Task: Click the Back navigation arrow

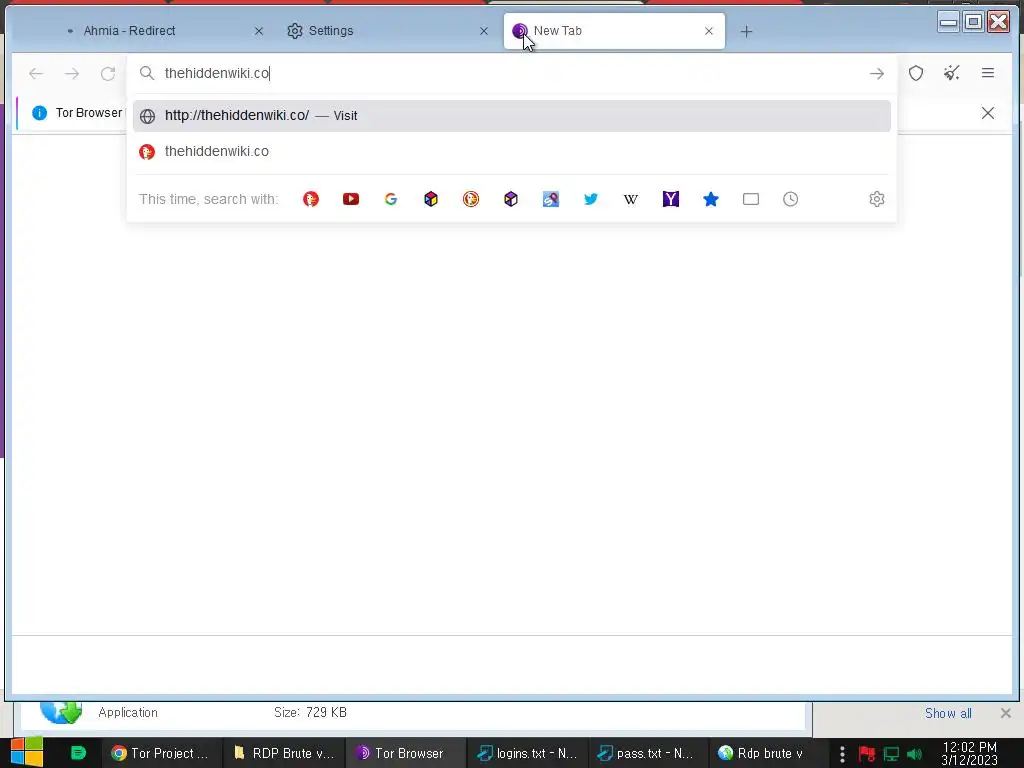Action: (36, 74)
